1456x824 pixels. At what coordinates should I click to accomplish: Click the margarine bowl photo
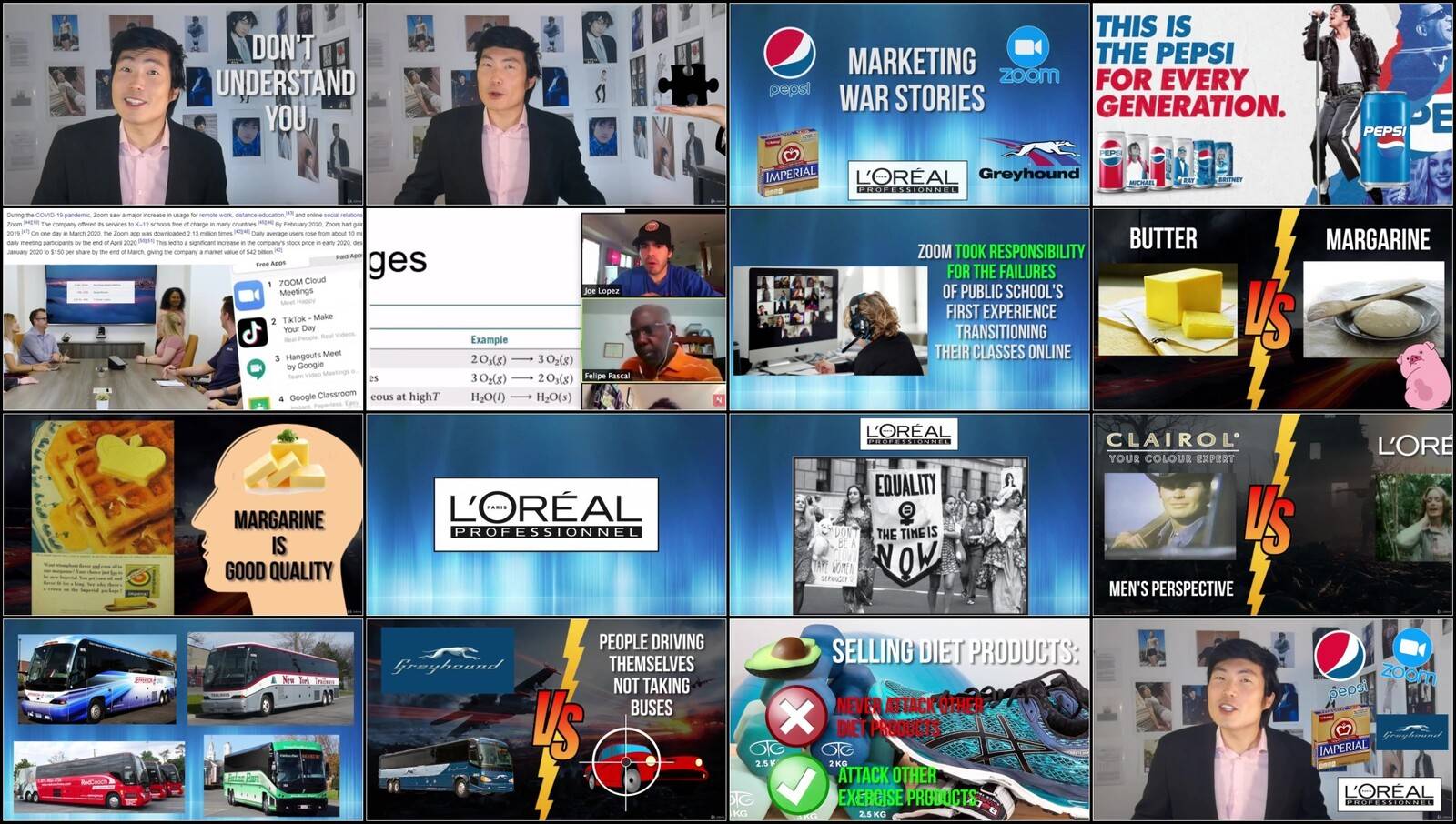[x=1373, y=308]
